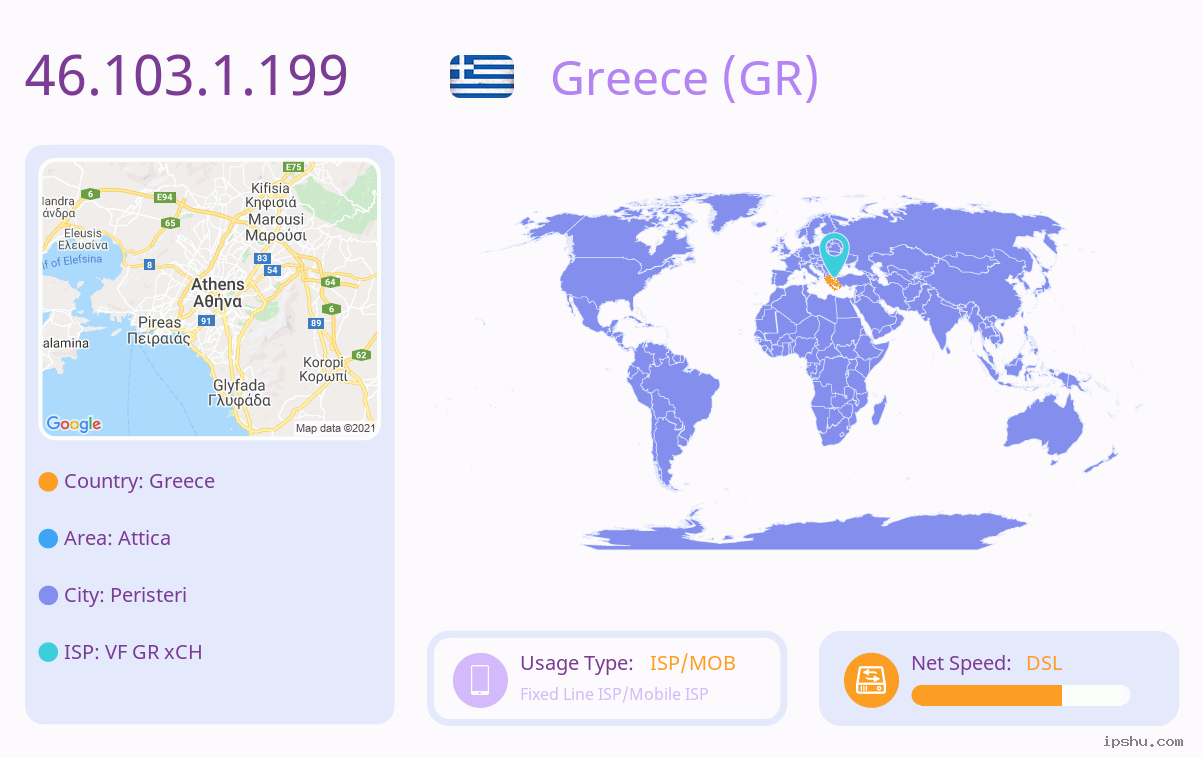The image size is (1203, 758).
Task: Click the teal ISP bullet dot
Action: pyautogui.click(x=48, y=653)
